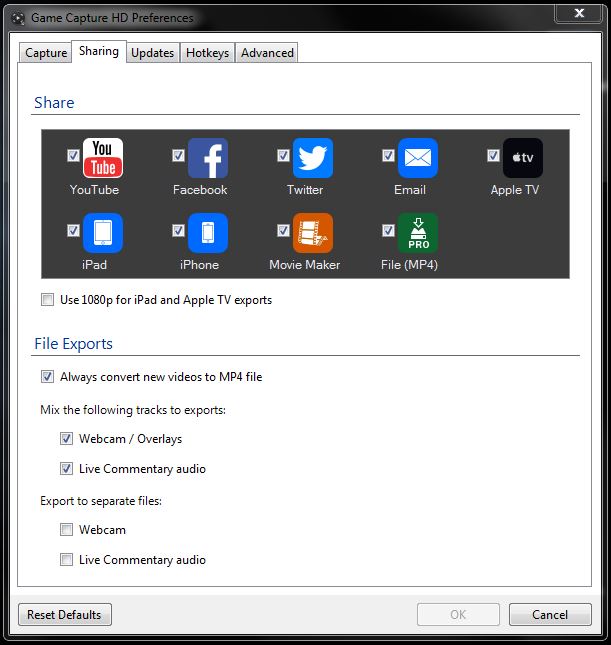Go to the Advanced tab
Viewport: 611px width, 645px height.
click(267, 53)
